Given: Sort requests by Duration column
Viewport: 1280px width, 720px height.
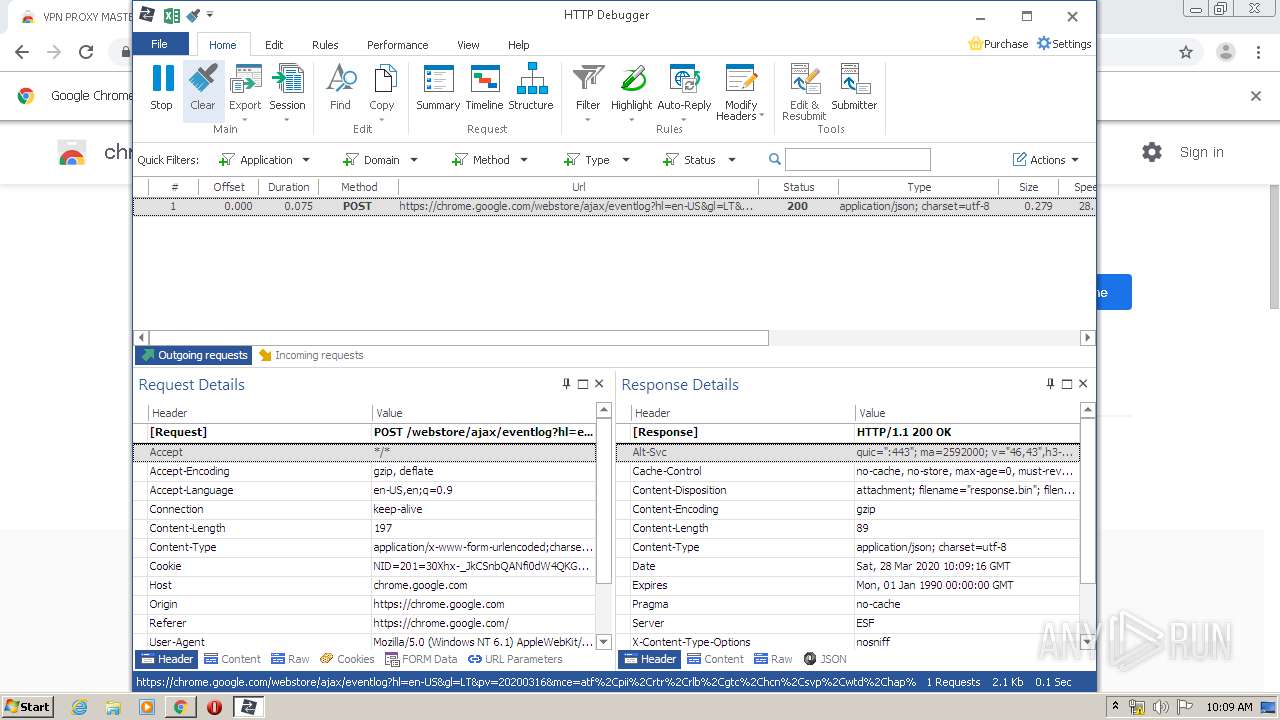Looking at the screenshot, I should 288,187.
